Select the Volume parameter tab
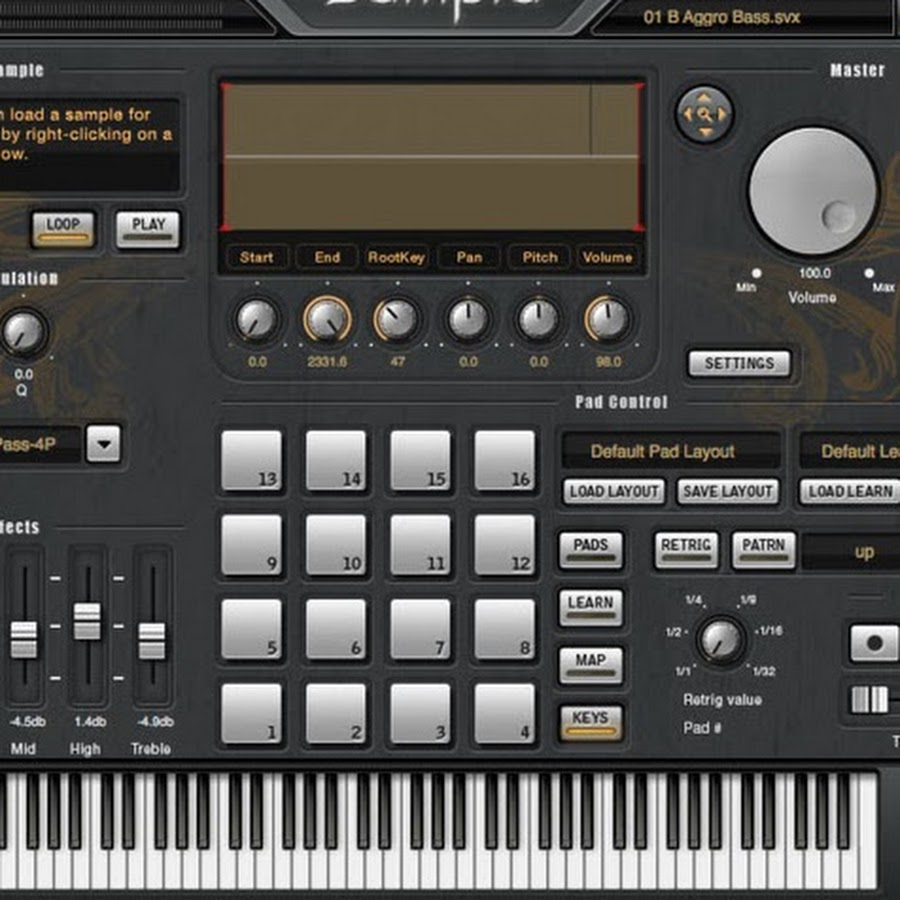This screenshot has width=900, height=900. (608, 257)
